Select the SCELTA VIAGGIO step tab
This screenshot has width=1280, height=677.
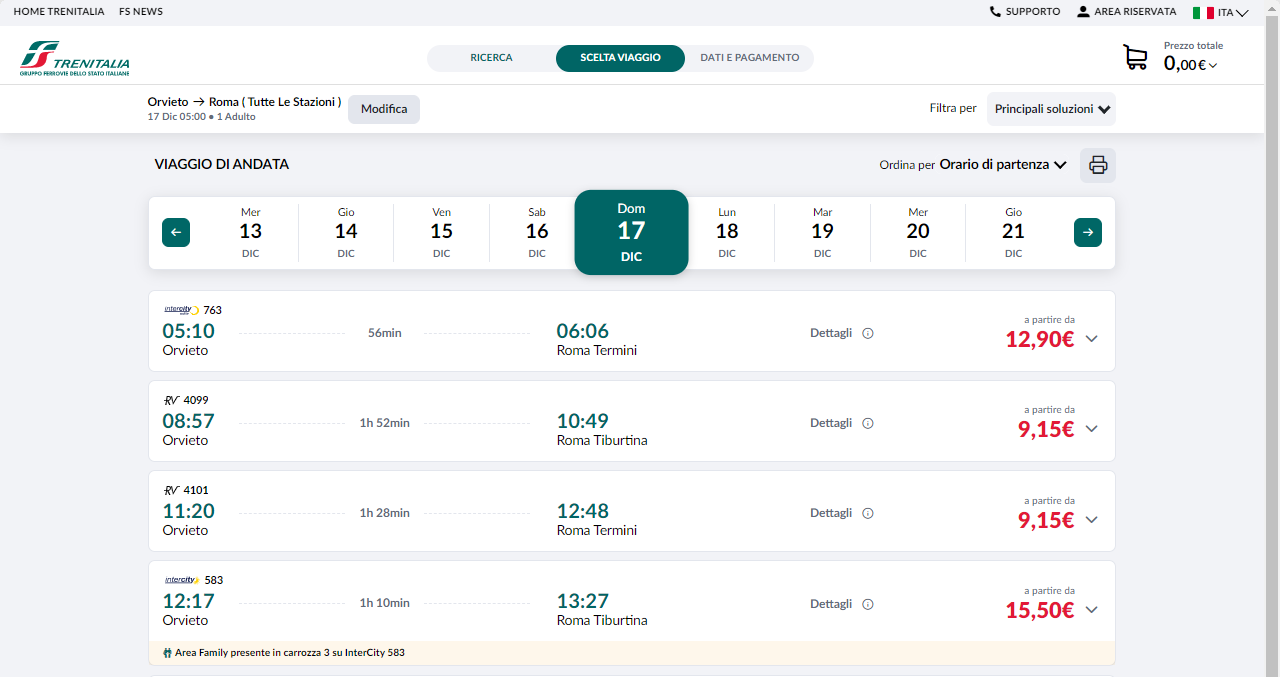[620, 58]
